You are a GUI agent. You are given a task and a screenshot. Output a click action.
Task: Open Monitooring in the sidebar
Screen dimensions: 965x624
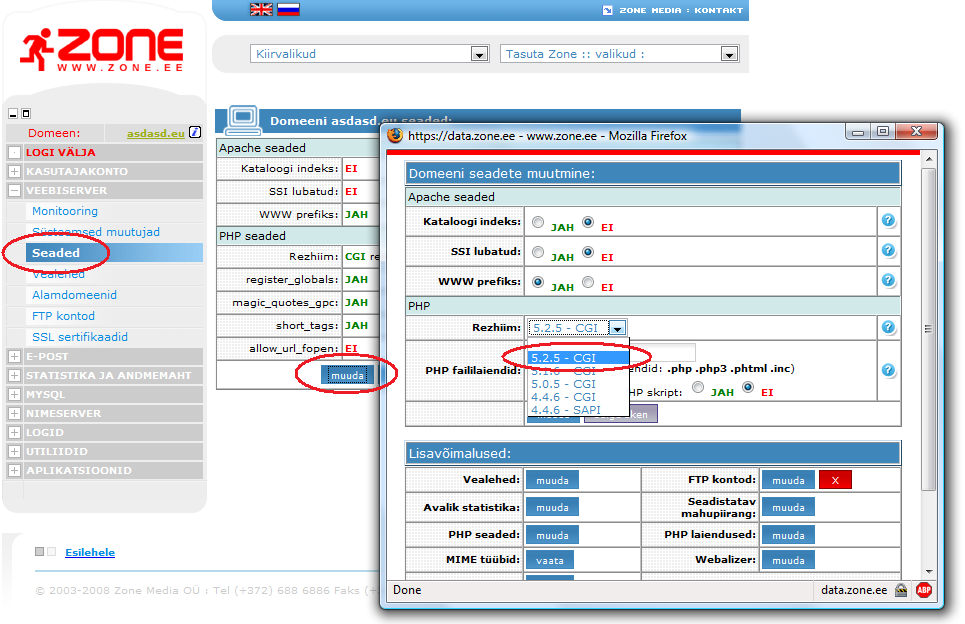tap(65, 211)
